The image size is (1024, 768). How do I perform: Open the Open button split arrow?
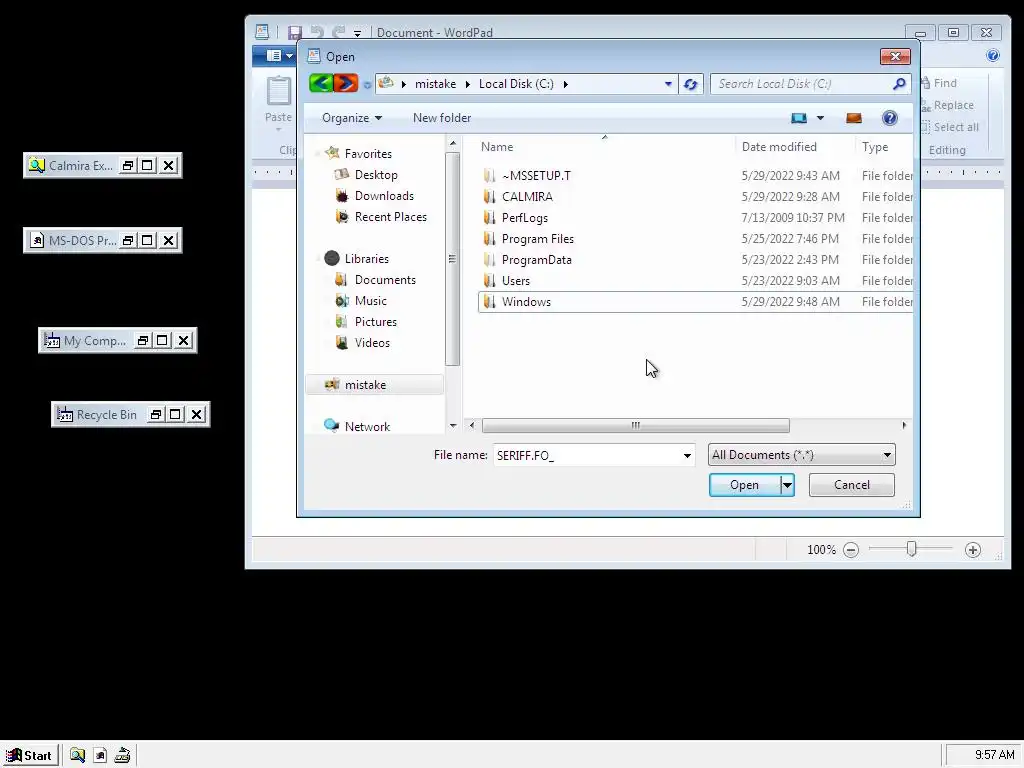click(x=788, y=485)
